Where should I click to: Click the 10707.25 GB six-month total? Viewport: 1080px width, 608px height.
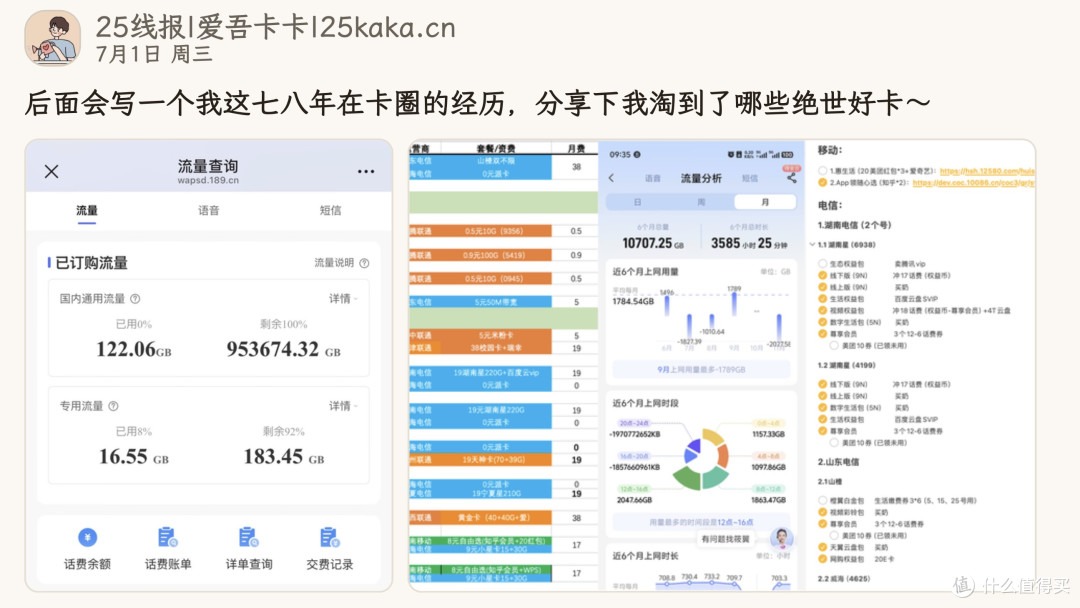pyautogui.click(x=652, y=243)
